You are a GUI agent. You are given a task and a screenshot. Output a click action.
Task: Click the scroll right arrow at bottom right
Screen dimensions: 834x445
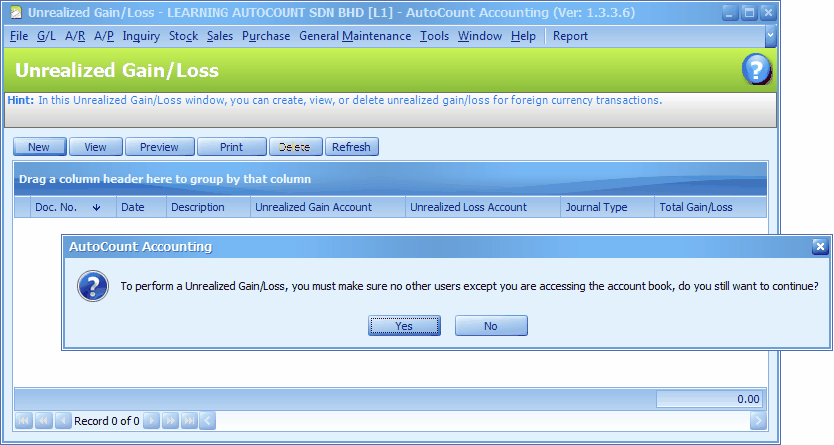pyautogui.click(x=758, y=421)
